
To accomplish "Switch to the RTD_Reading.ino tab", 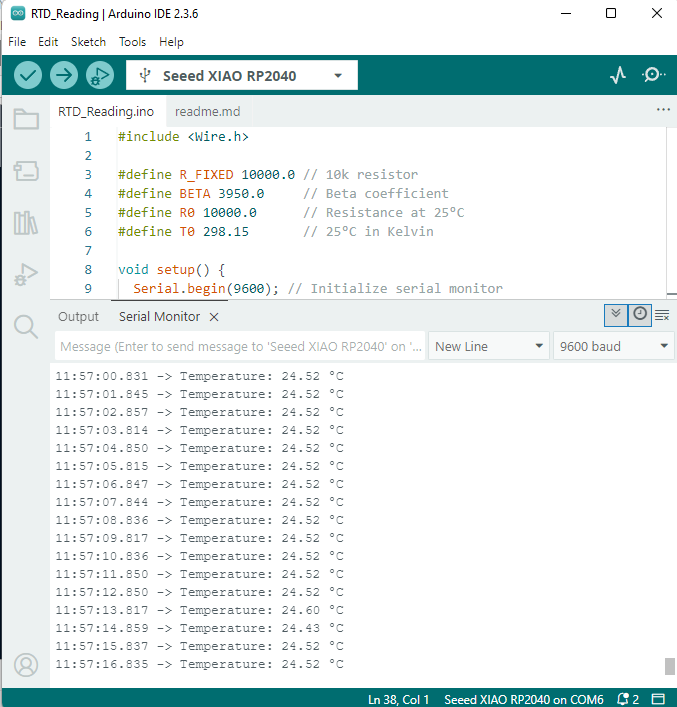I will click(x=106, y=111).
